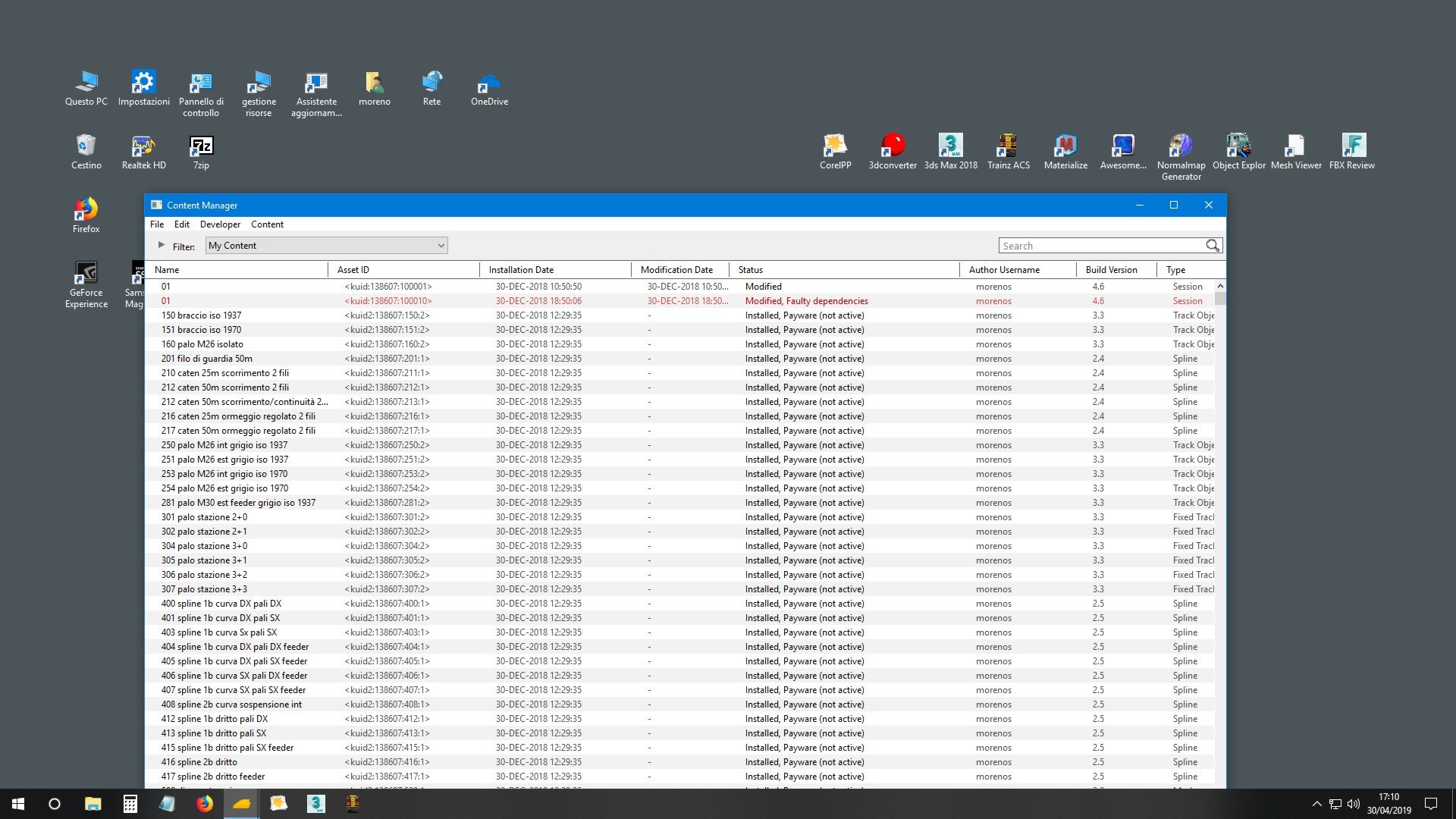Click asset ID kuid:138607:100001
Viewport: 1456px width, 819px height.
click(388, 287)
